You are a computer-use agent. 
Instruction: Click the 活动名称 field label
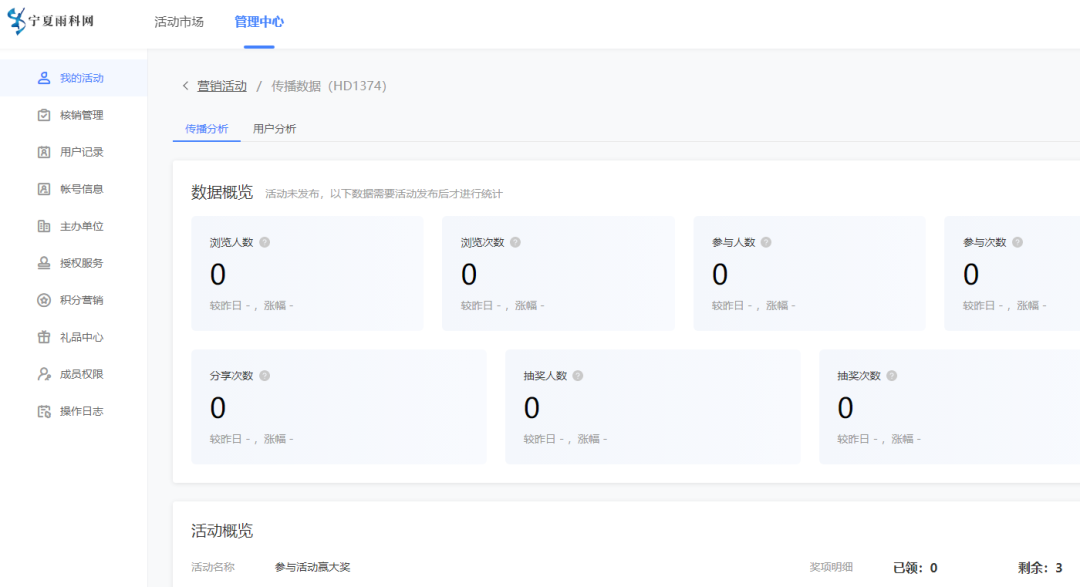click(213, 567)
